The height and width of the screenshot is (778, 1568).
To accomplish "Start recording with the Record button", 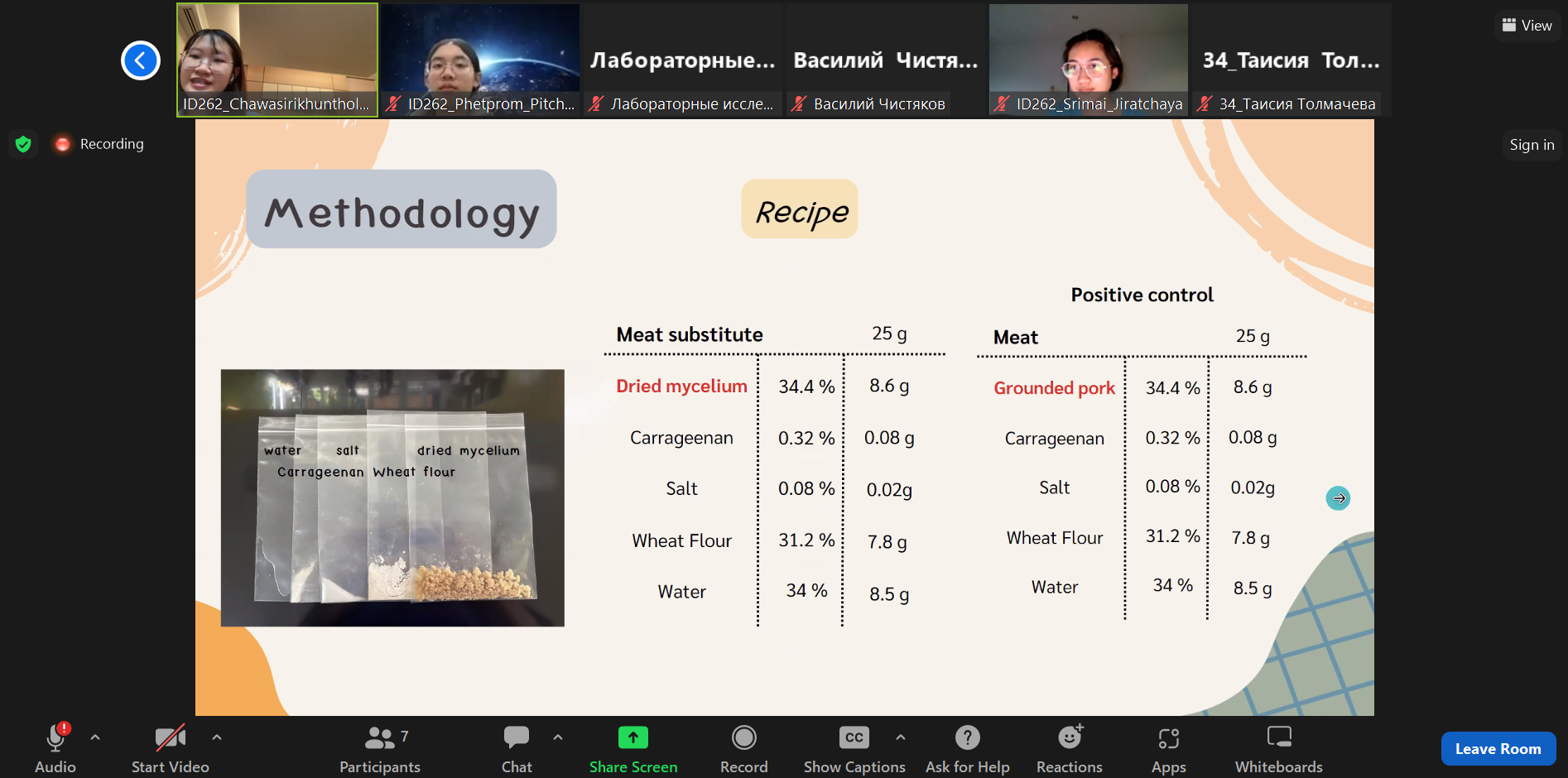I will (743, 748).
